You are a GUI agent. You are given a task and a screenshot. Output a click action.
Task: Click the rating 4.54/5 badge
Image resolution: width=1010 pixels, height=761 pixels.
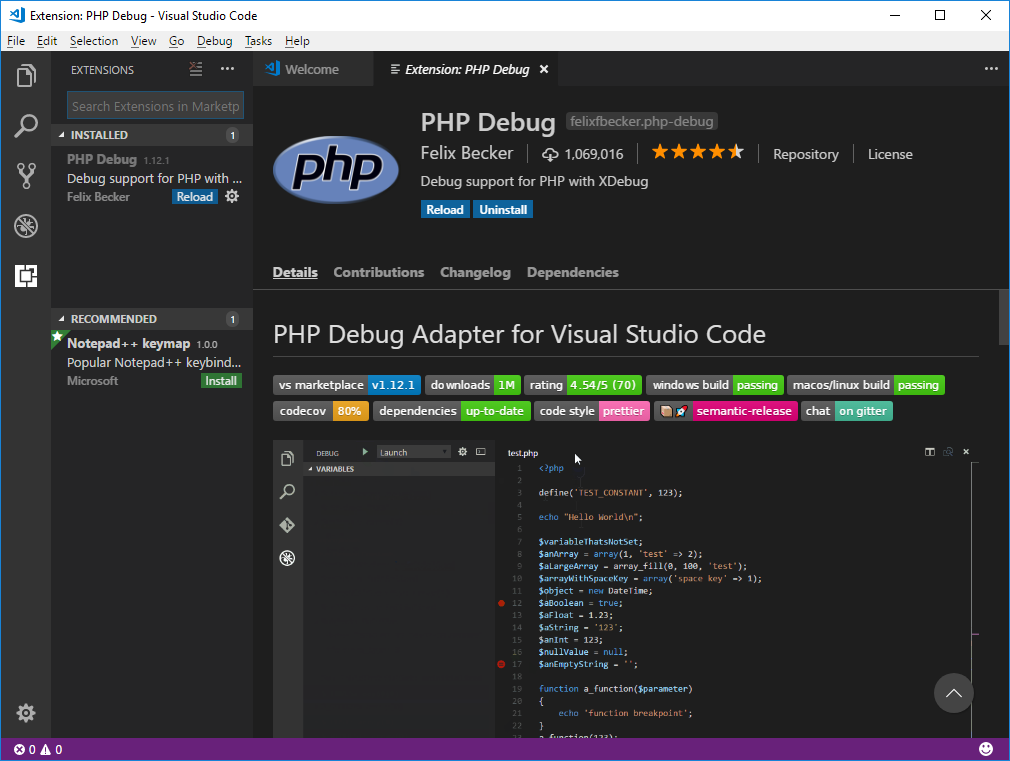[583, 385]
